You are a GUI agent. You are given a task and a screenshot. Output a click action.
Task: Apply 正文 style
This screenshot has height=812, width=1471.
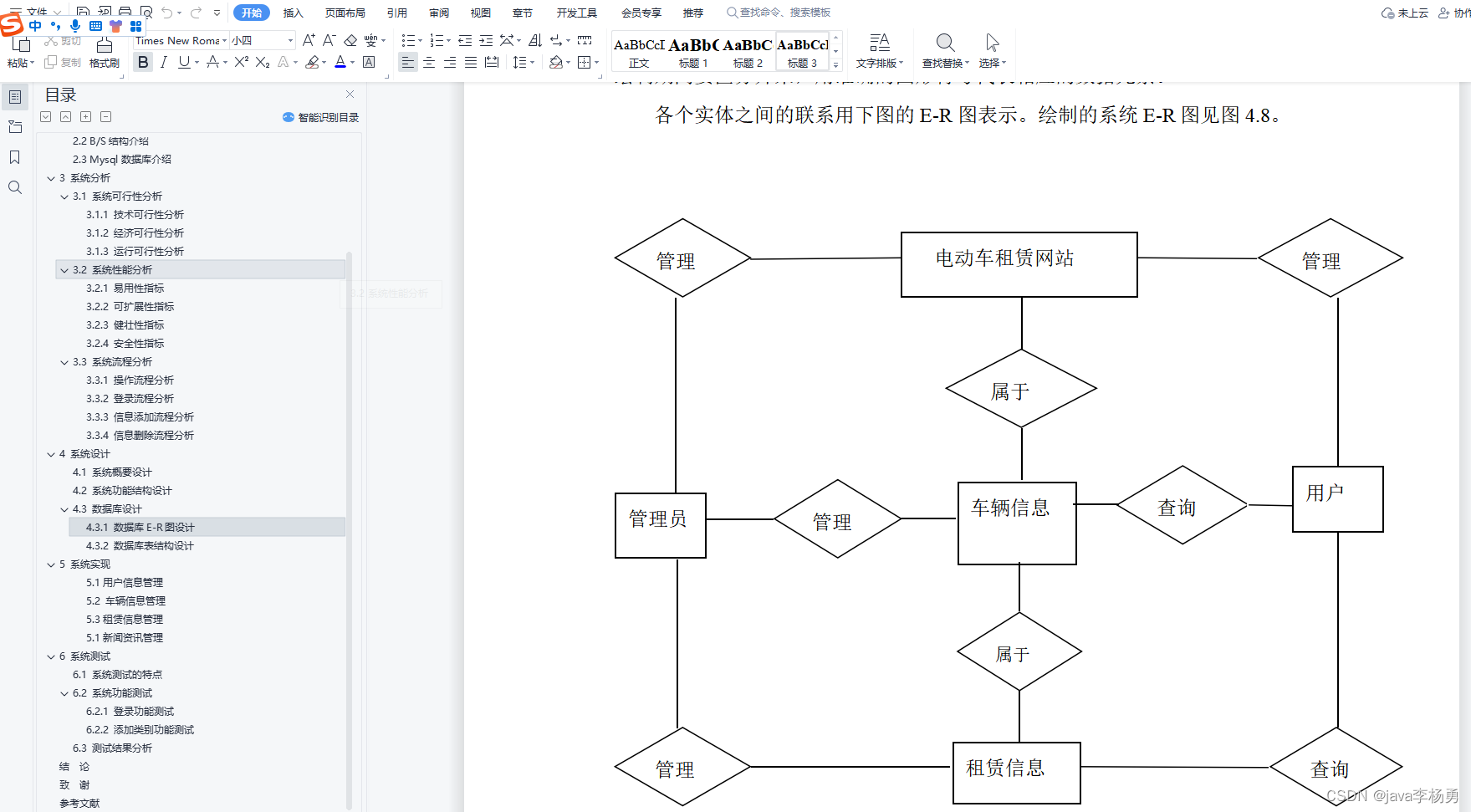[x=639, y=52]
